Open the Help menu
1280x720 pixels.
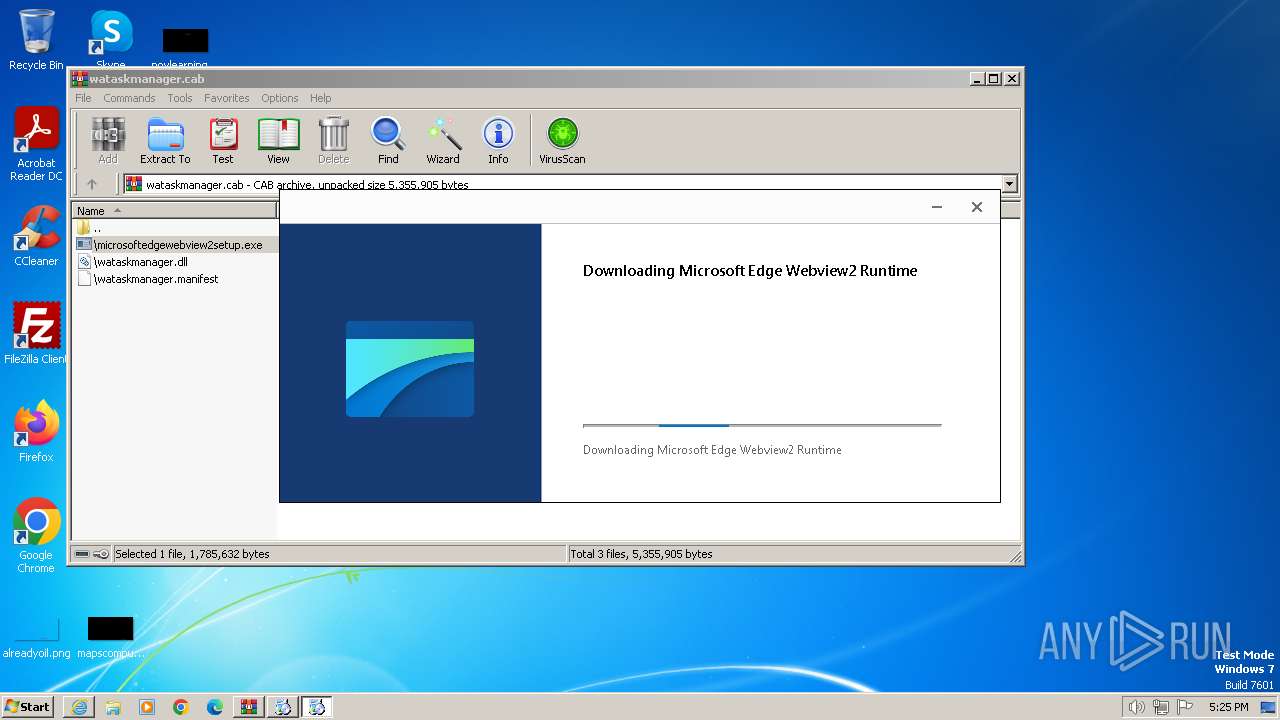point(320,98)
